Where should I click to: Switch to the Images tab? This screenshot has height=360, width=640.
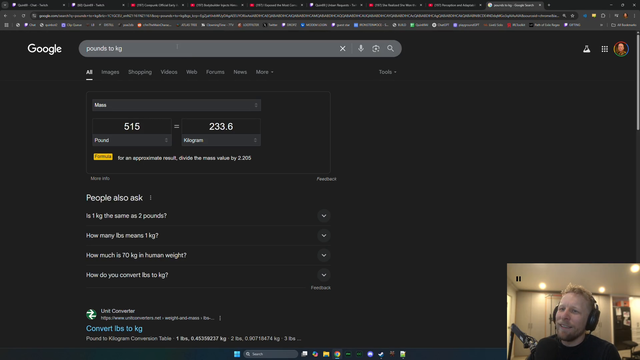(x=110, y=72)
